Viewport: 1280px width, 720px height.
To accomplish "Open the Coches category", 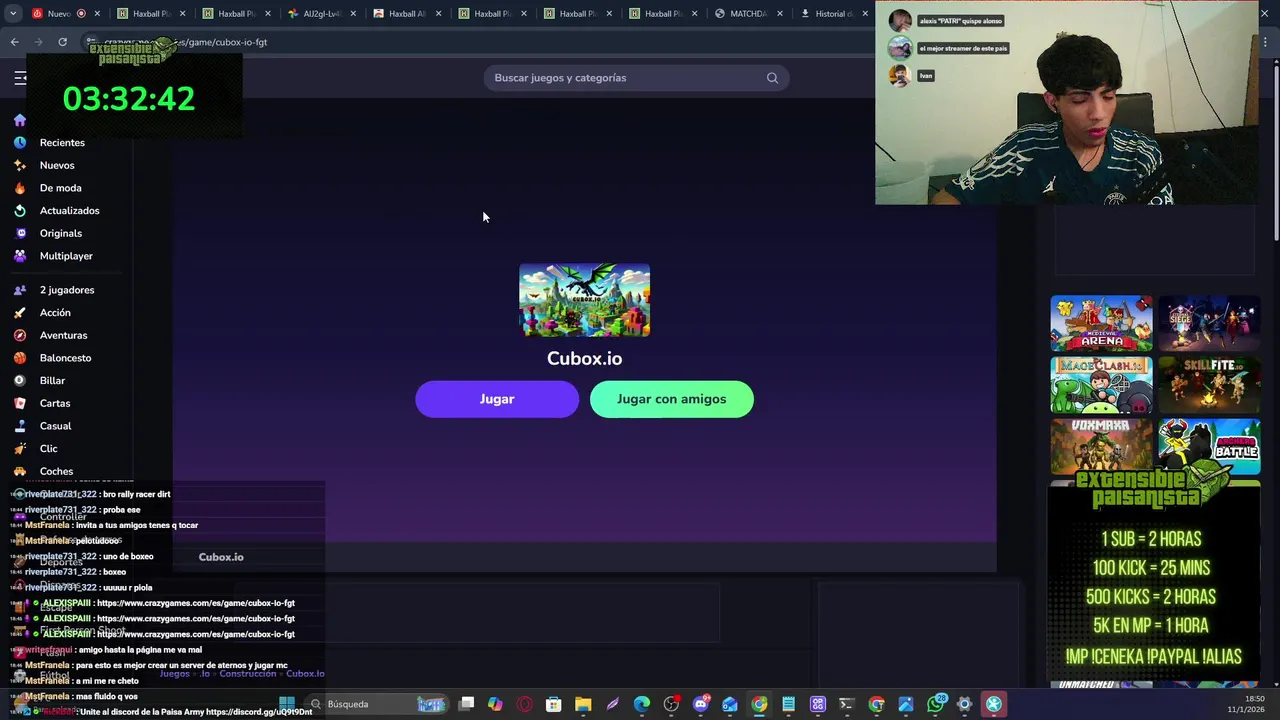I will [56, 471].
